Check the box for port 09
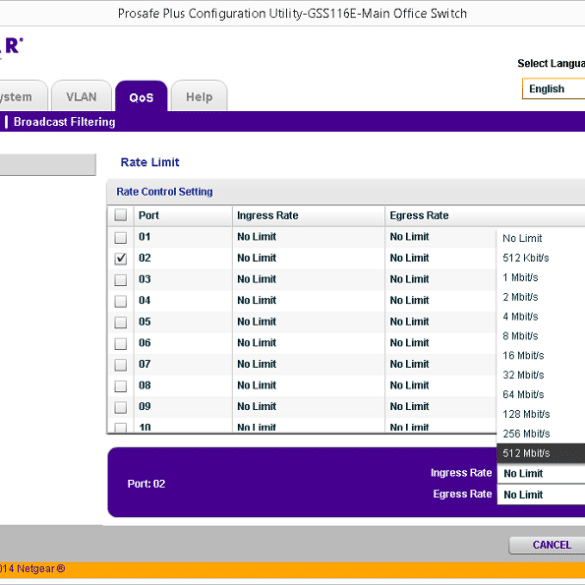 pos(121,407)
